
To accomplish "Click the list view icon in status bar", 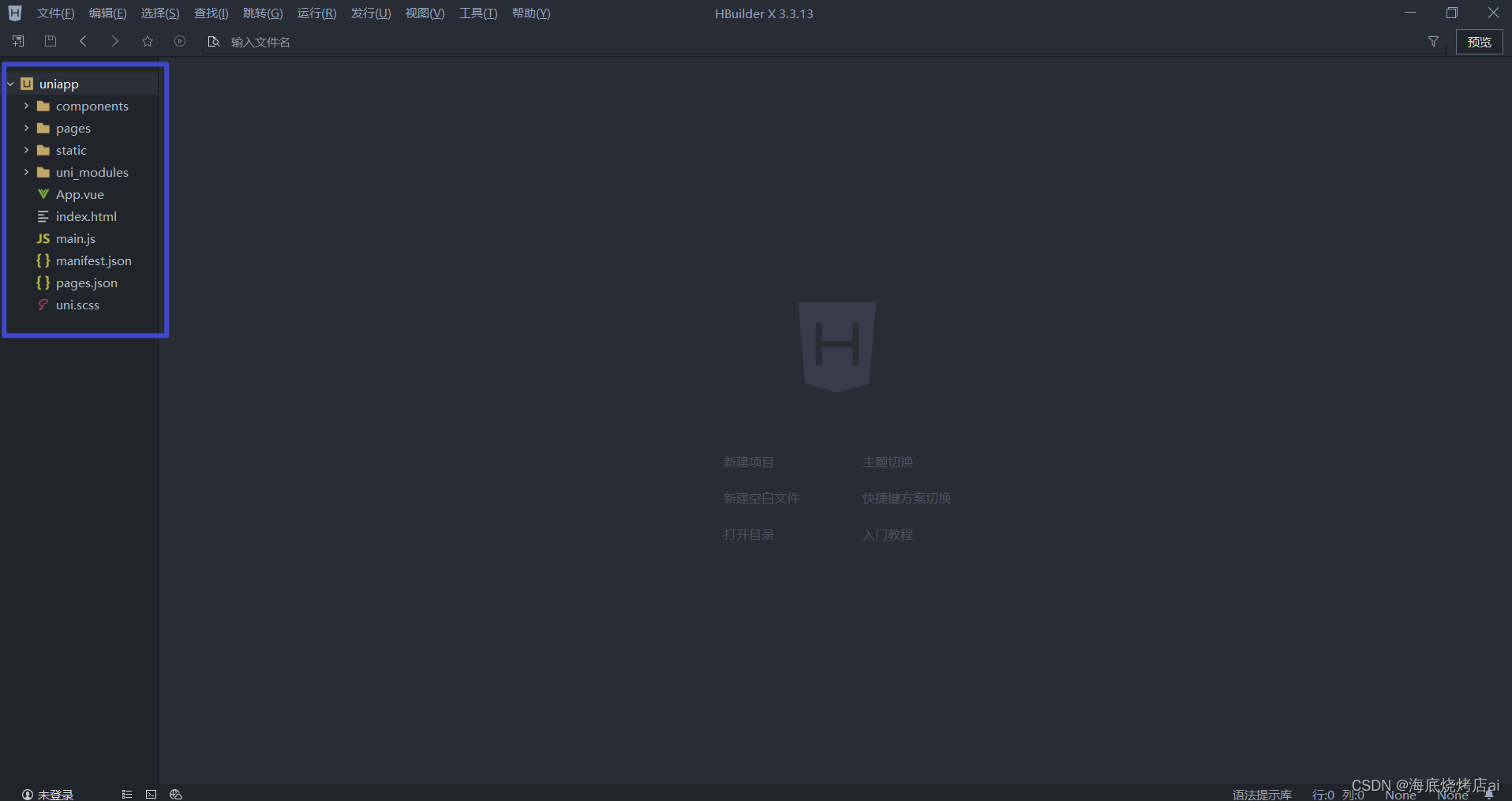I will coord(126,794).
